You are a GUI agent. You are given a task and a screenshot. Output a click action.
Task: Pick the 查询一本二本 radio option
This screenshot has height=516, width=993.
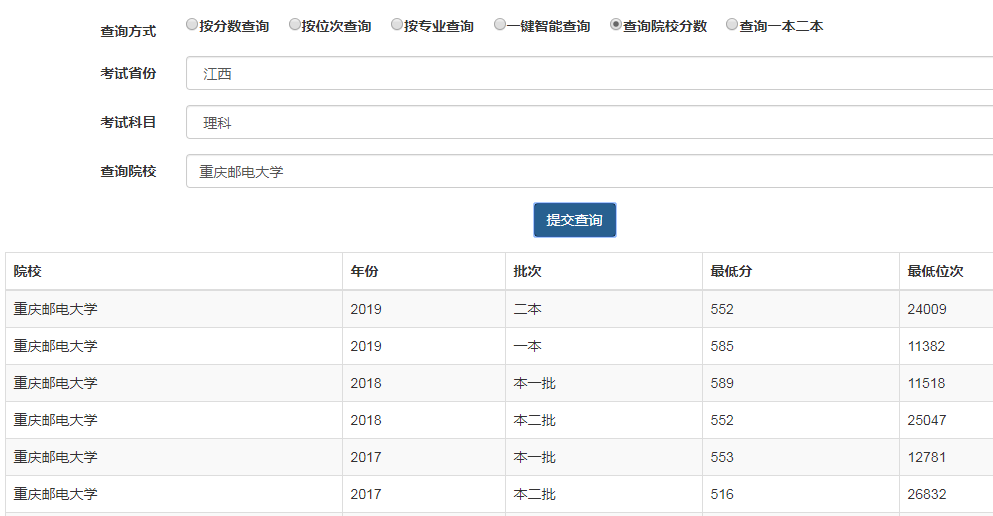click(x=731, y=25)
